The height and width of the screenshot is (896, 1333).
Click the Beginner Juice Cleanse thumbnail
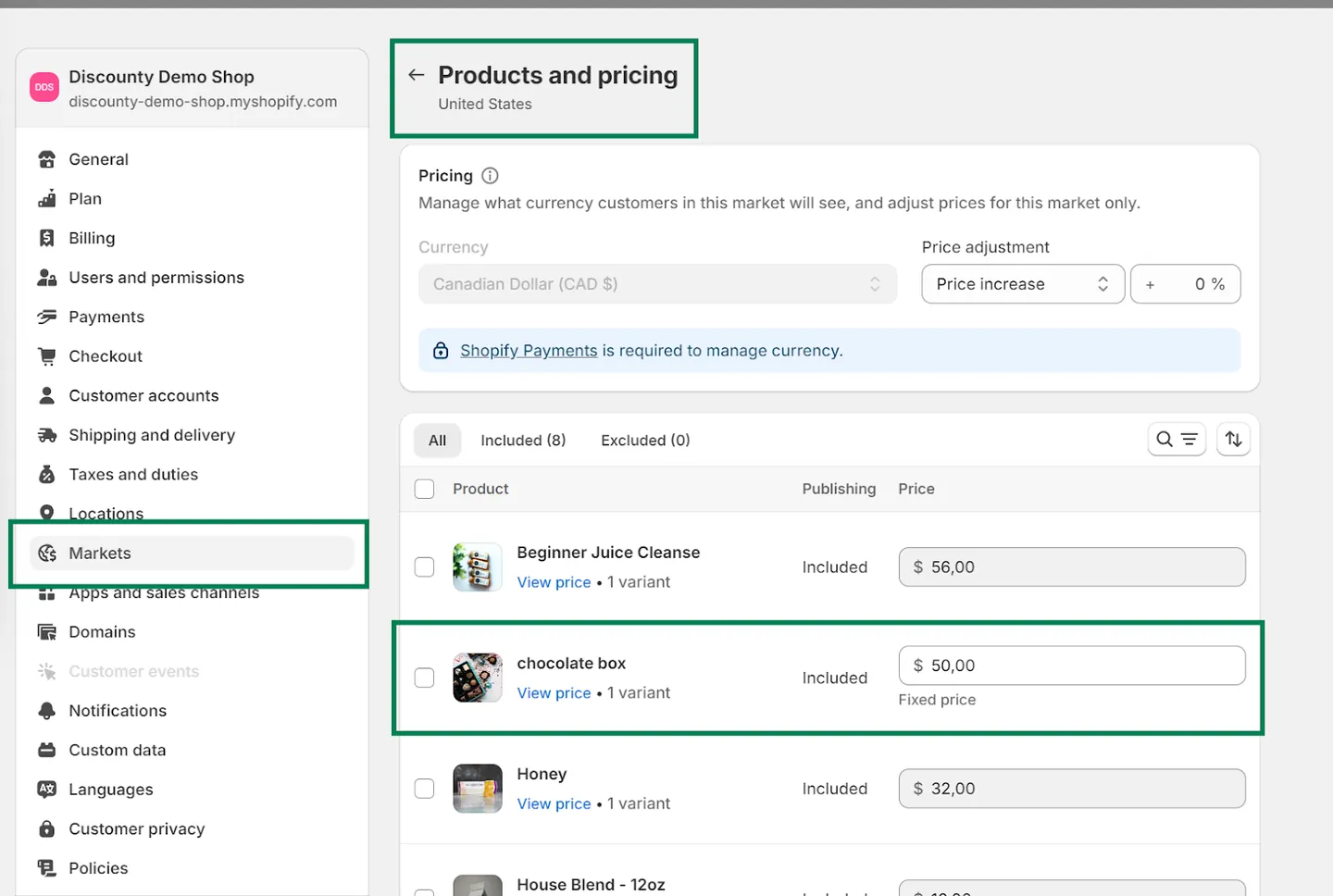tap(478, 567)
